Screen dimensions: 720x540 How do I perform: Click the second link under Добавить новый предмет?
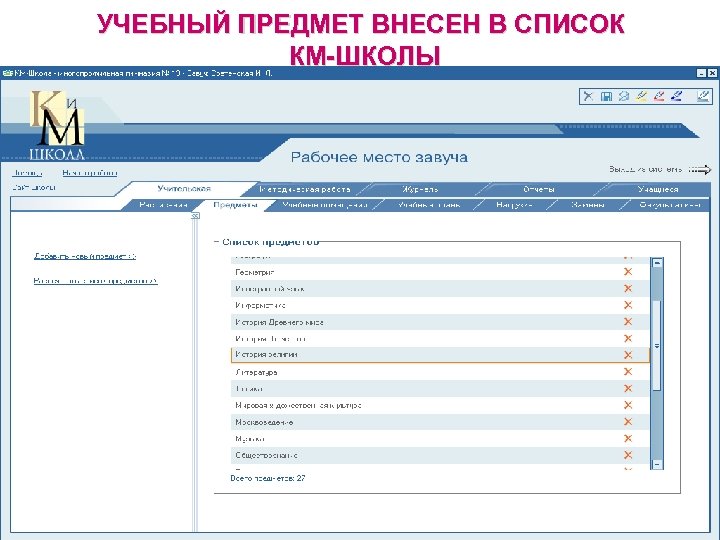pos(96,281)
